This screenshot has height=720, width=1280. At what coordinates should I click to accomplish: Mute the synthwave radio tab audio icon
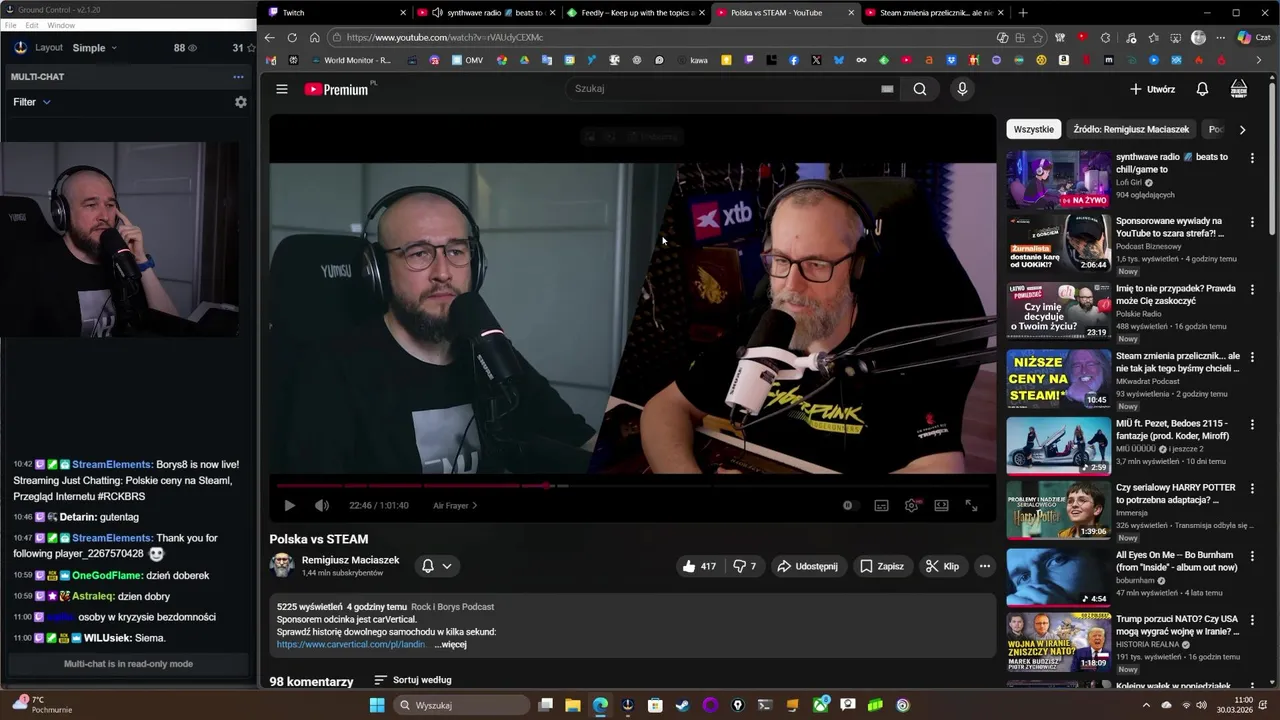pos(437,13)
